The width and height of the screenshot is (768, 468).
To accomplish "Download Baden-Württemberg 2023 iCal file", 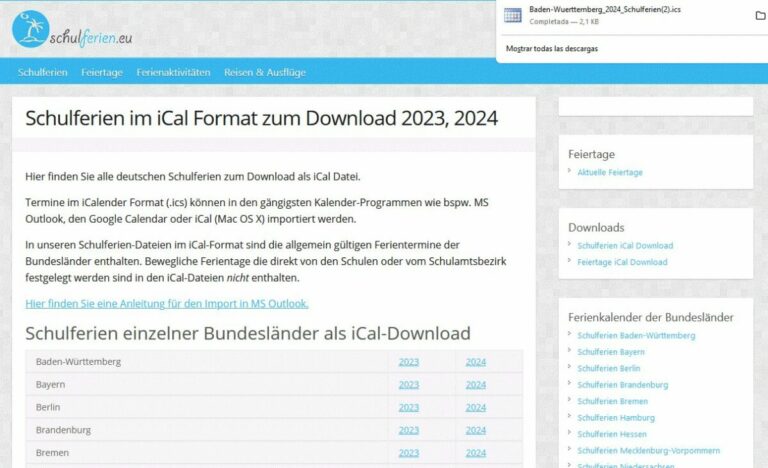I will (x=408, y=362).
